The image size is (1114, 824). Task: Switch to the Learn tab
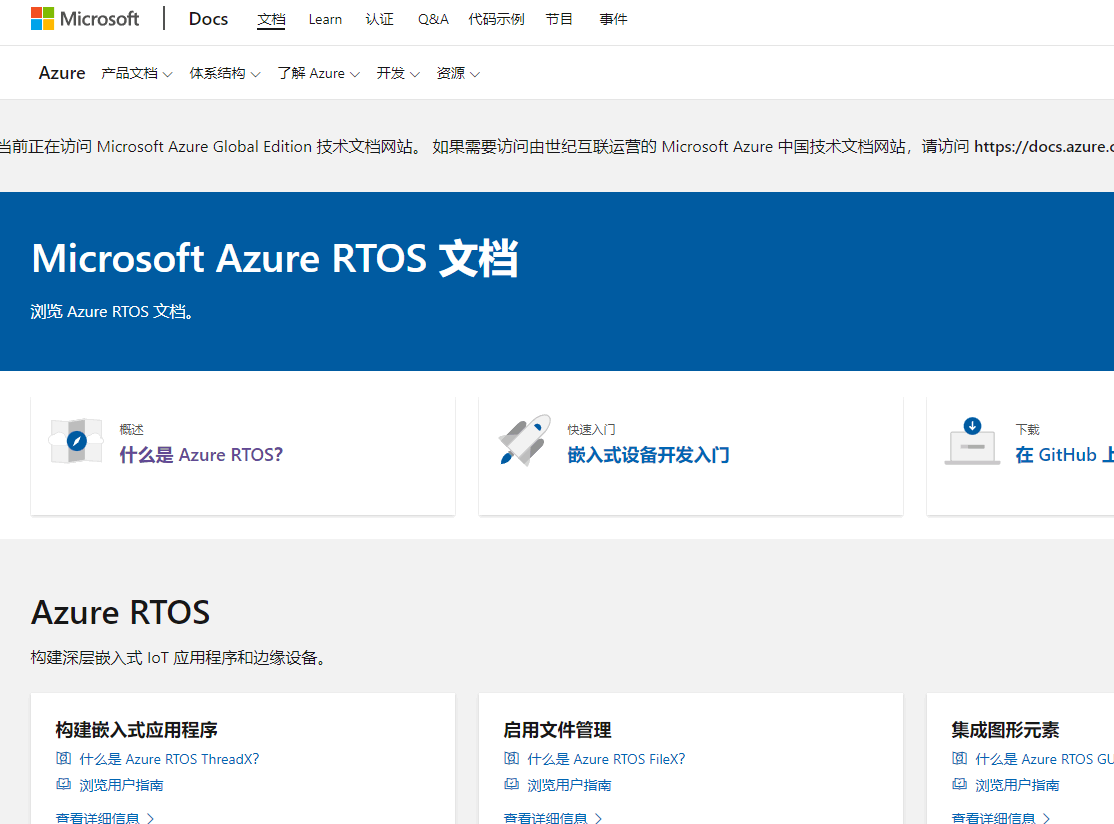point(325,19)
